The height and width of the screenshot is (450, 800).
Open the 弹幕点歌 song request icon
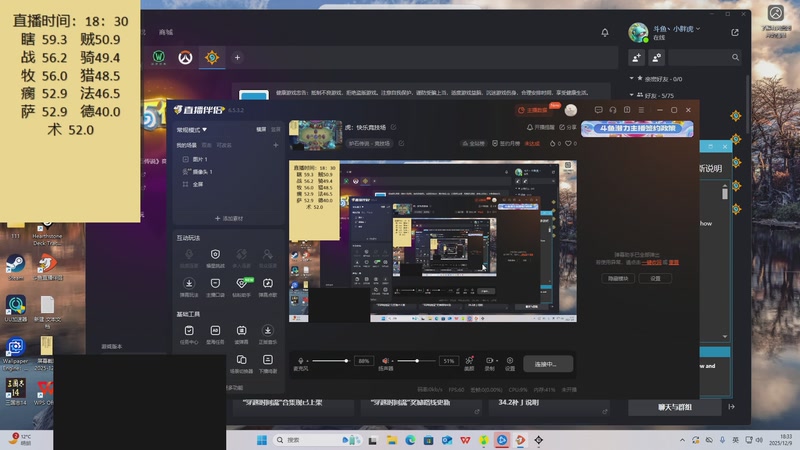(x=268, y=283)
